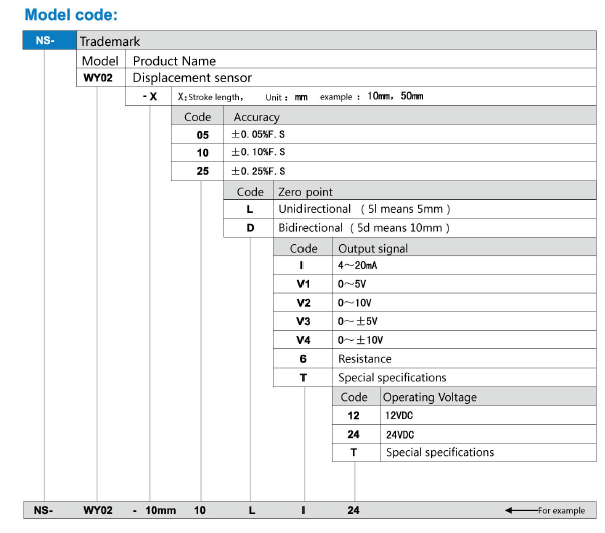
Task: Select output code V1
Action: [304, 284]
